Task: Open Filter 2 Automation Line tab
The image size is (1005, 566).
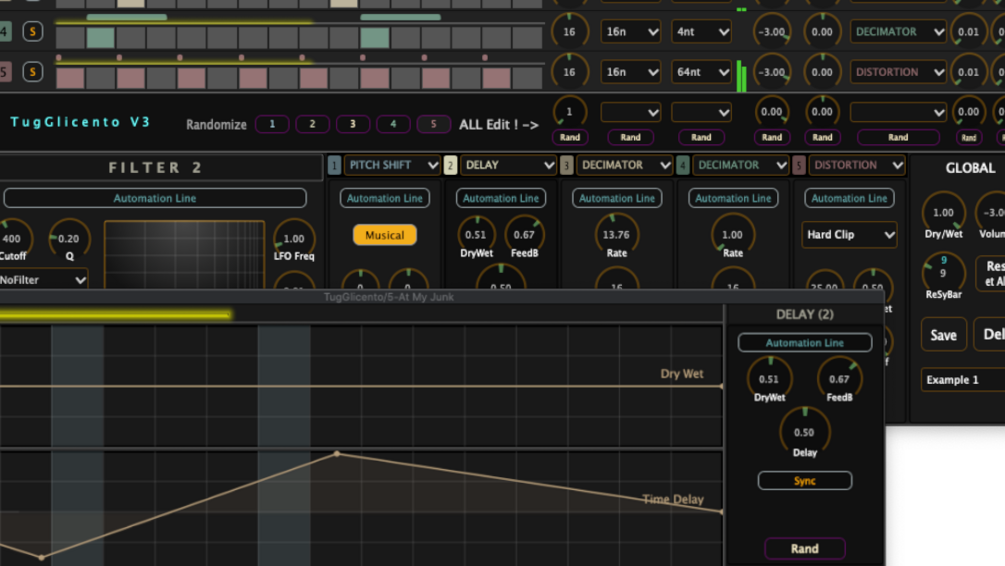Action: [x=155, y=198]
